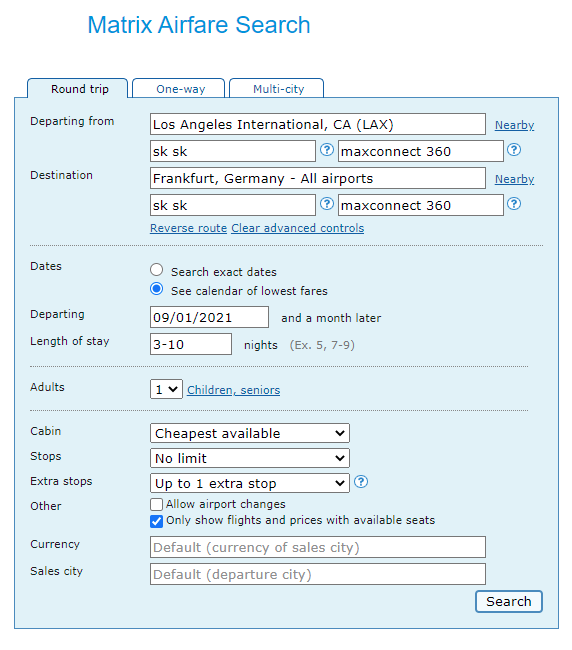Switch to the One-way tab

tap(179, 88)
